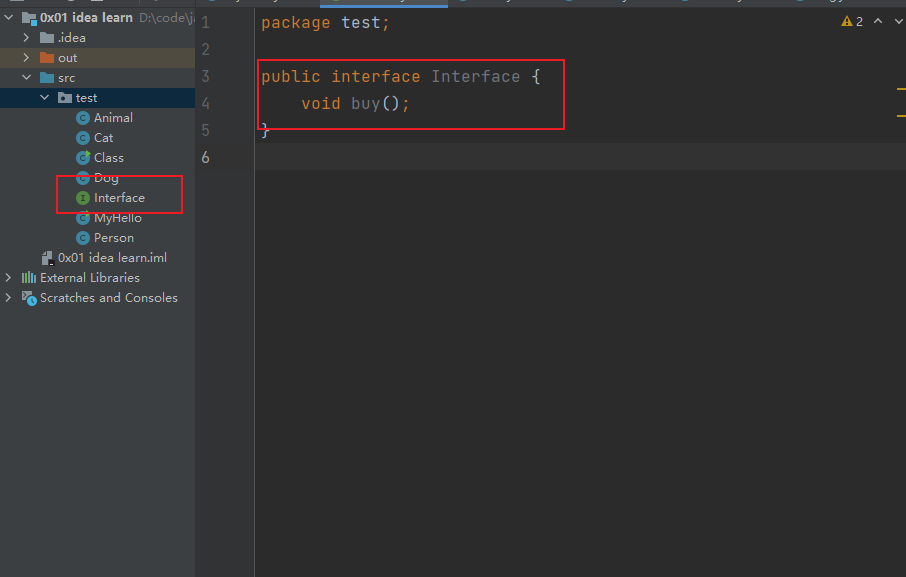906x577 pixels.
Task: Click the orange out folder icon
Action: [x=47, y=58]
